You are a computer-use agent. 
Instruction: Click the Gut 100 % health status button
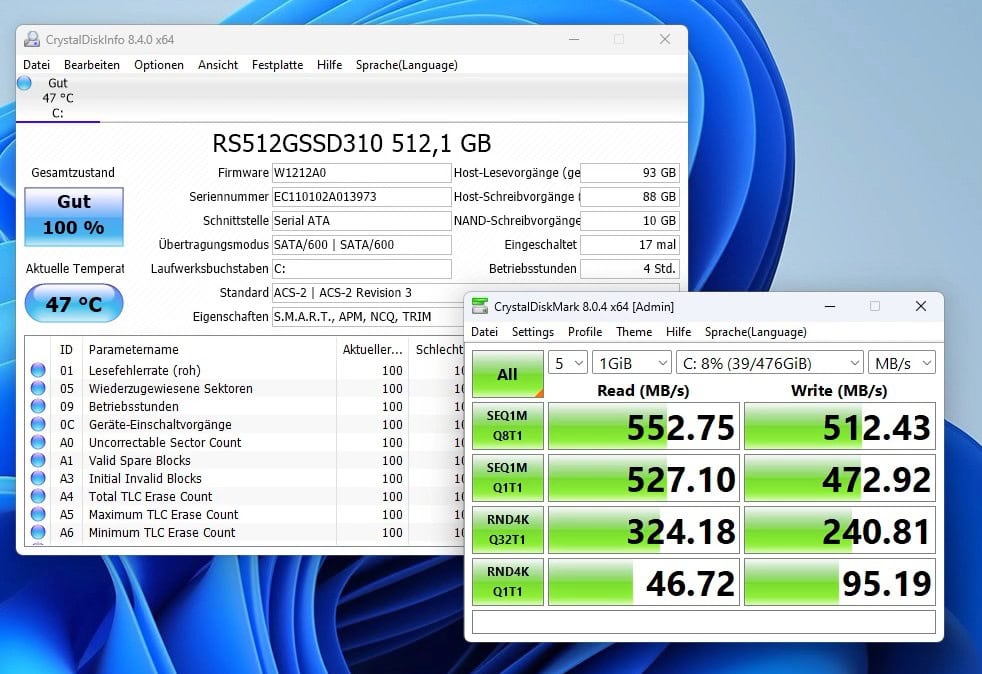point(74,217)
